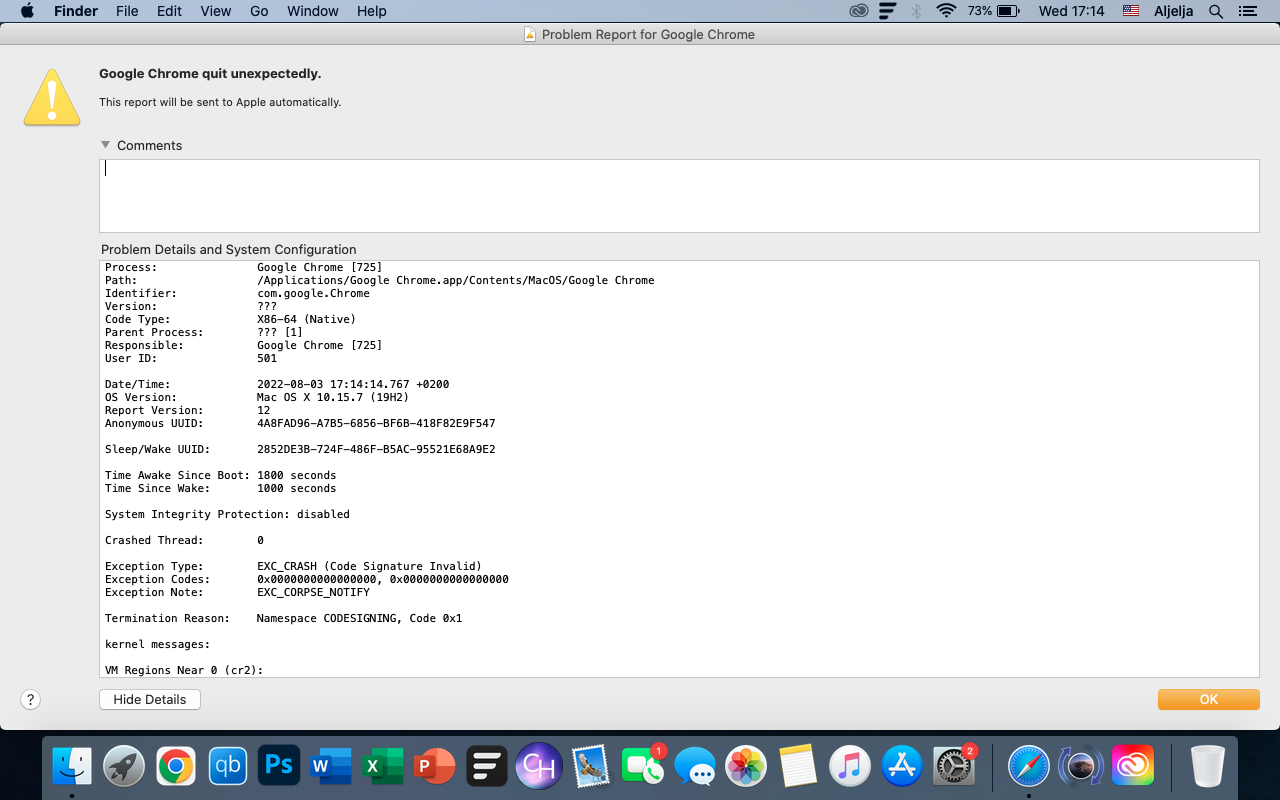The height and width of the screenshot is (800, 1280).
Task: Click 'X86-64 (Native)' code type value
Action: click(306, 319)
